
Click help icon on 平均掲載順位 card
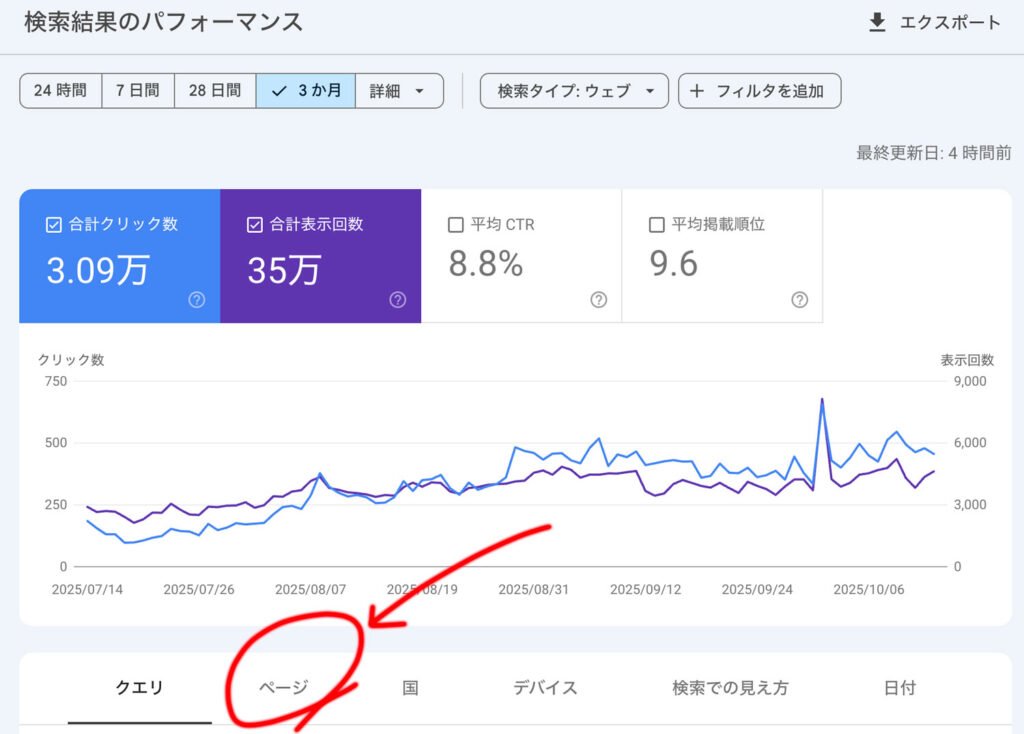tap(799, 300)
